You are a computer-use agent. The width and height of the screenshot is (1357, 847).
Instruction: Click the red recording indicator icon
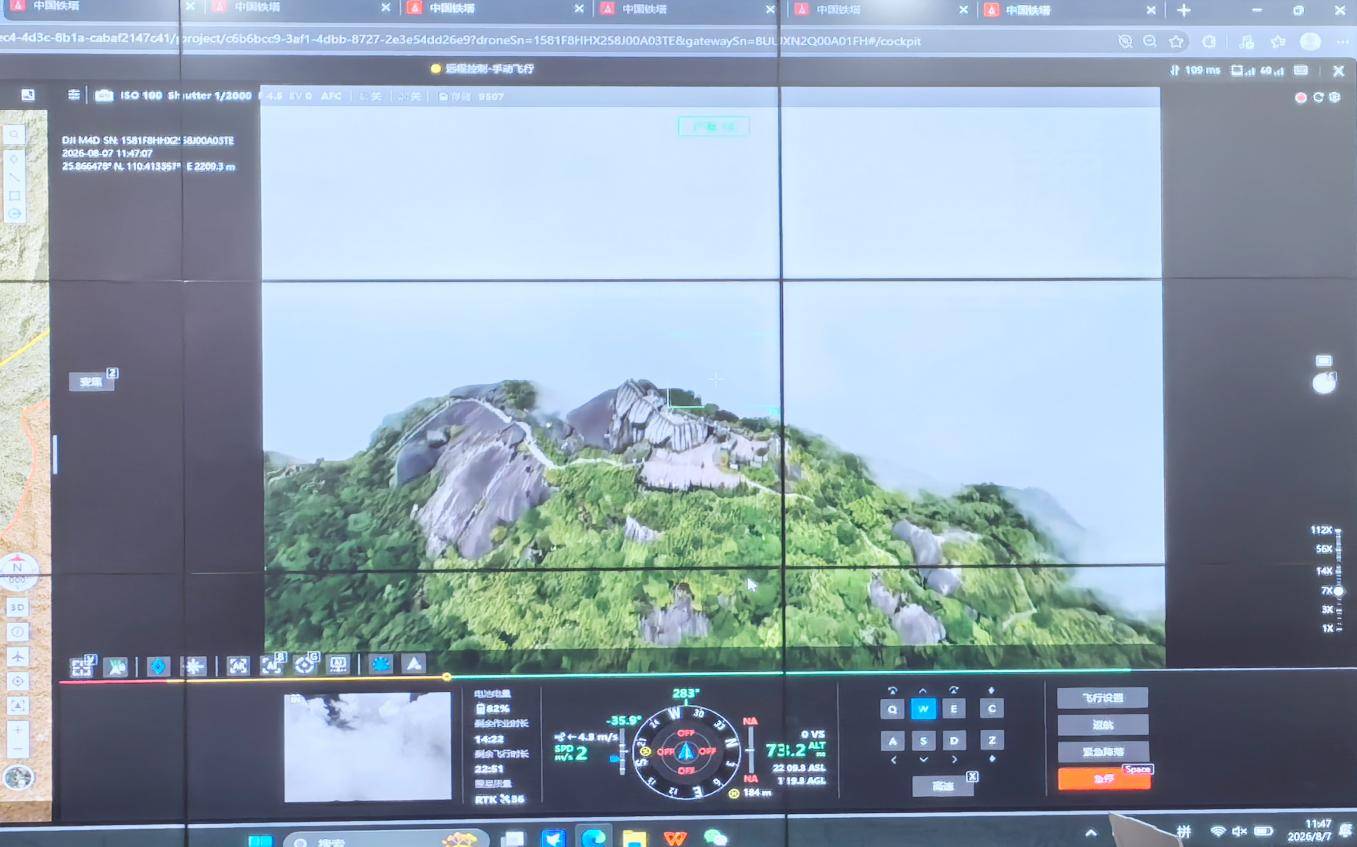1301,97
